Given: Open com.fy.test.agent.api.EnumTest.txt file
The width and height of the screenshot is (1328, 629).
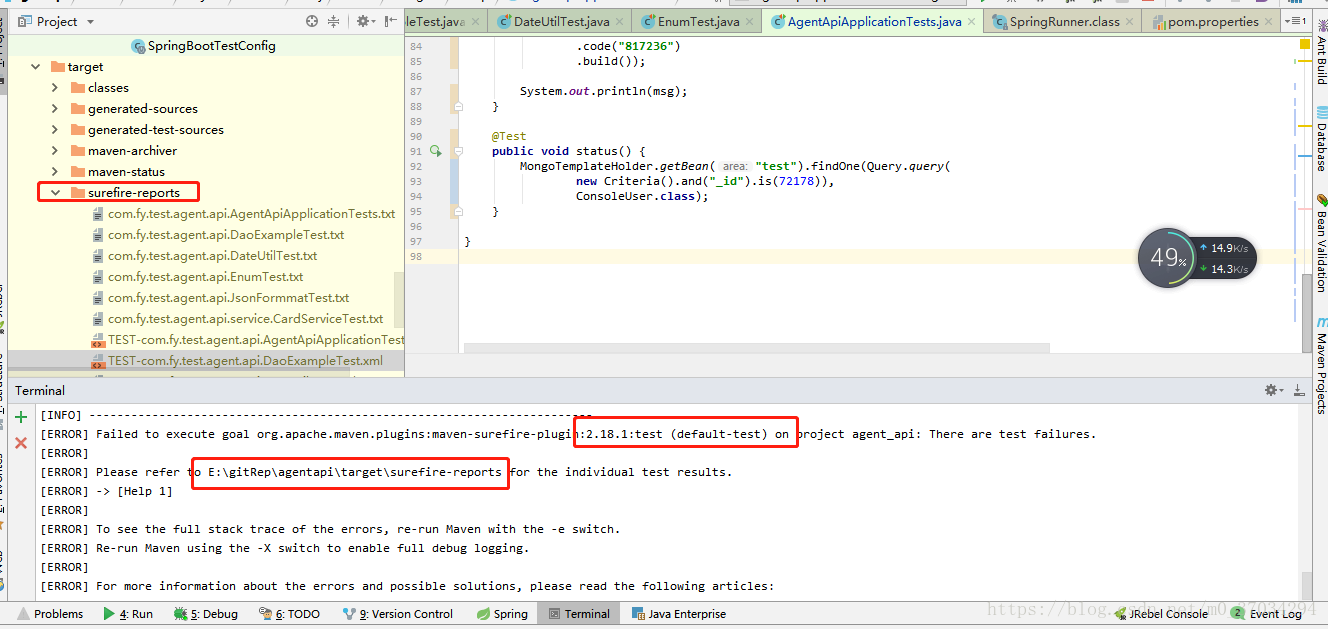Looking at the screenshot, I should coord(197,277).
